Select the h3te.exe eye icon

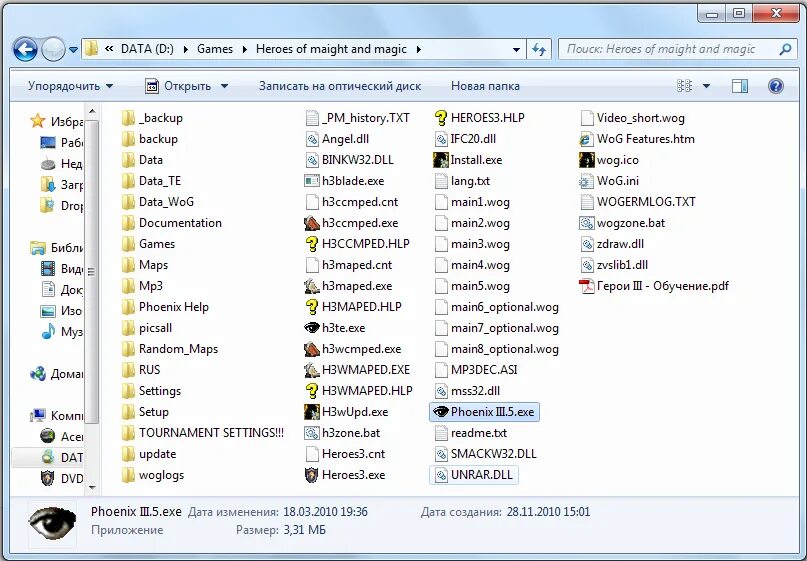[312, 328]
